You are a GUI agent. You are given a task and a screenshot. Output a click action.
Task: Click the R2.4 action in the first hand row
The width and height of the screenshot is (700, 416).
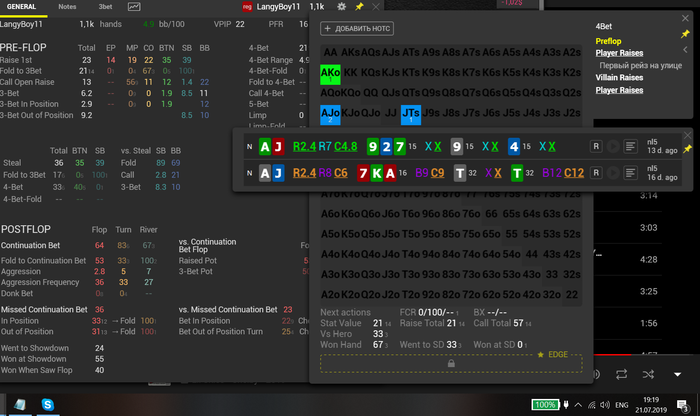pyautogui.click(x=304, y=146)
